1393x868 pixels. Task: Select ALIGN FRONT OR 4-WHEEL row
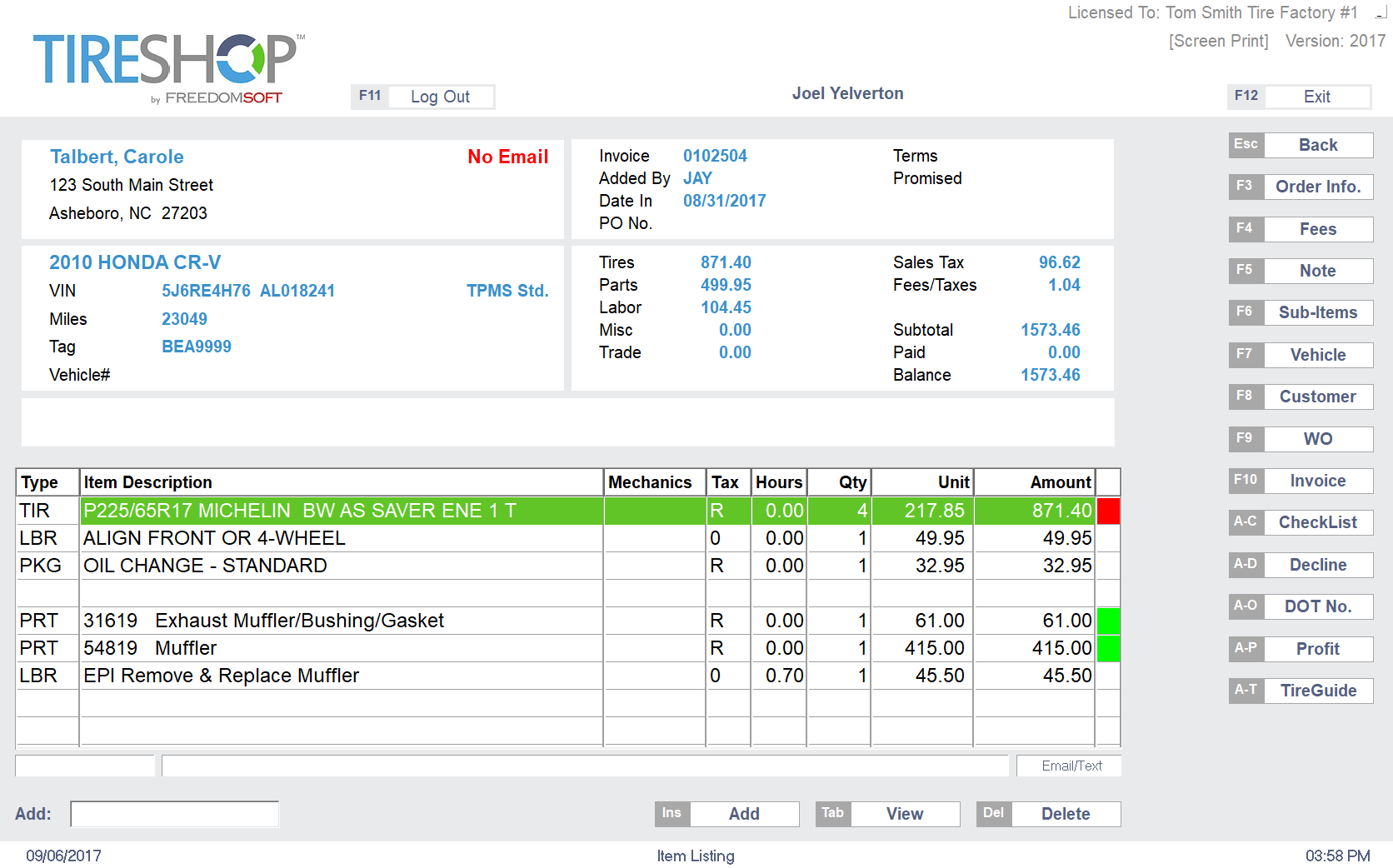567,538
